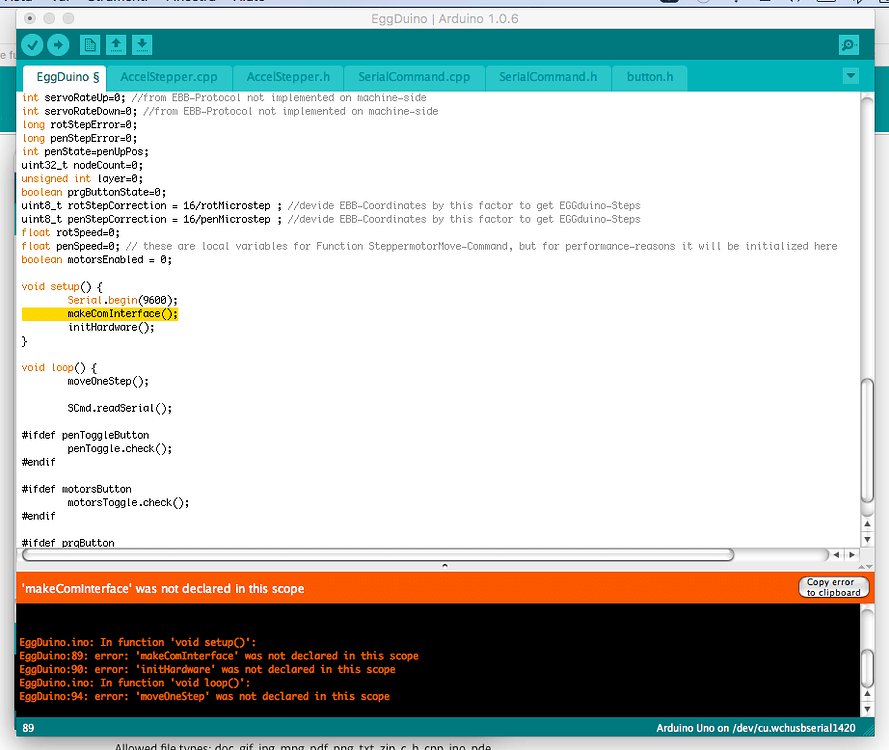Image resolution: width=889 pixels, height=750 pixels.
Task: Save the sketch using the downward-arrow icon
Action: coord(142,44)
